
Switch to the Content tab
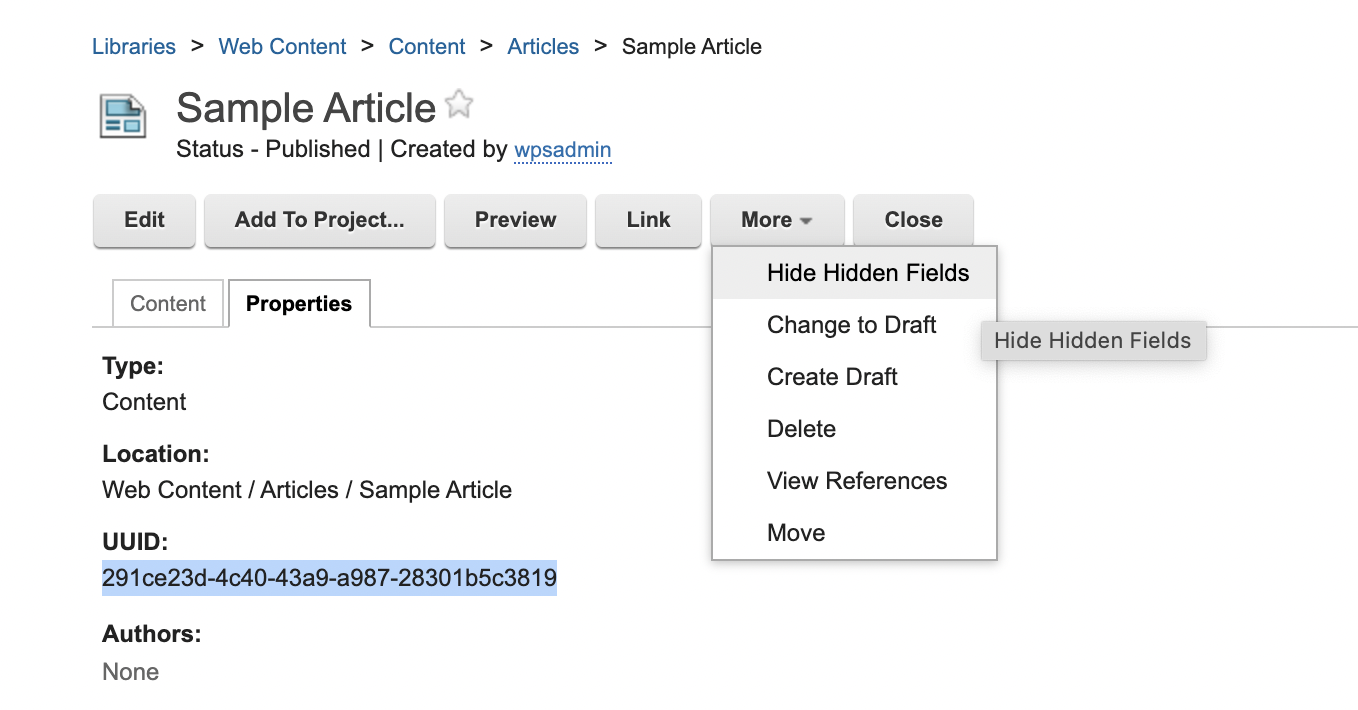tap(167, 303)
